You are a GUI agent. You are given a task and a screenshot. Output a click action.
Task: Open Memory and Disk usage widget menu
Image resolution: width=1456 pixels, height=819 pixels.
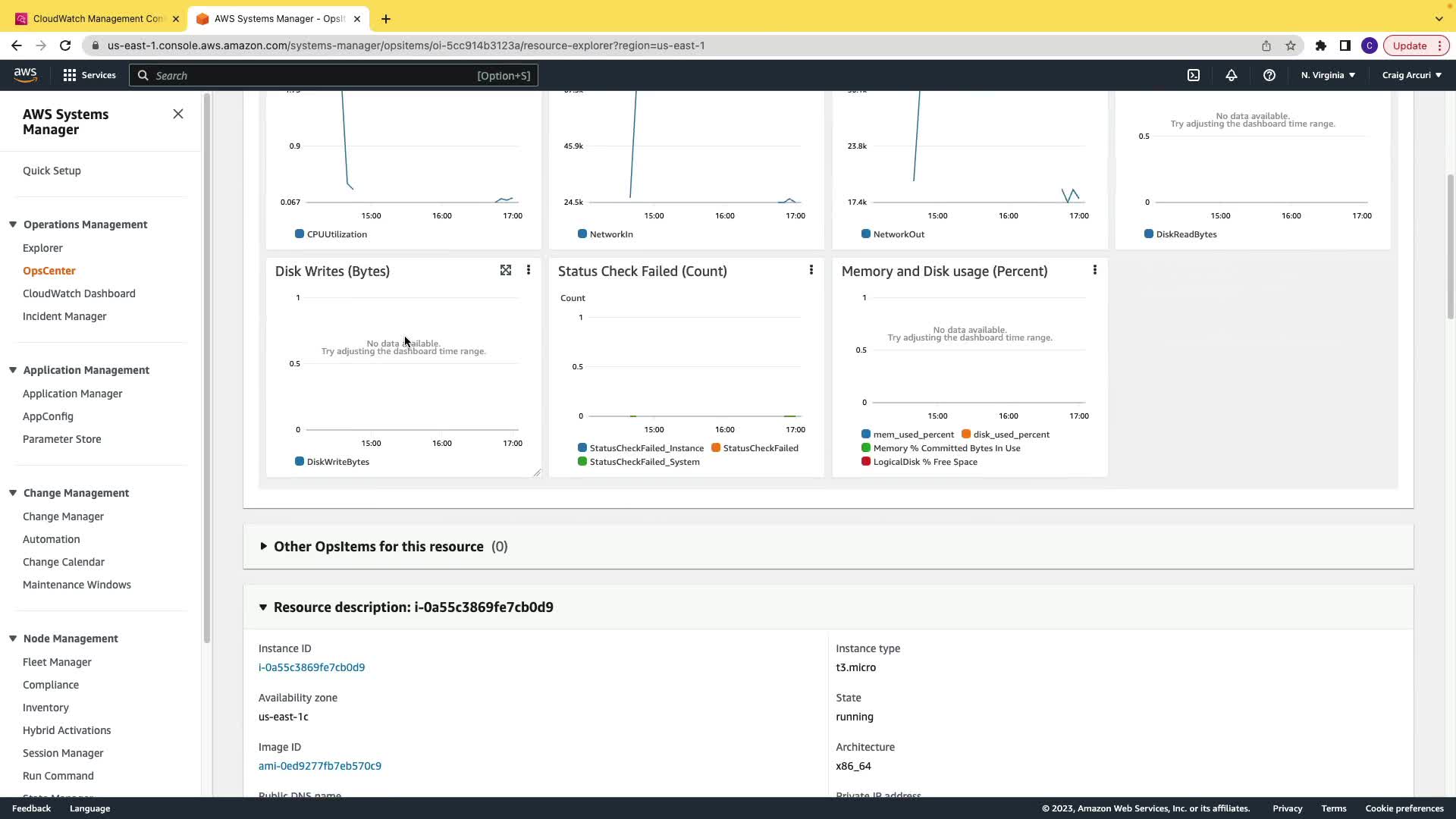[1094, 271]
